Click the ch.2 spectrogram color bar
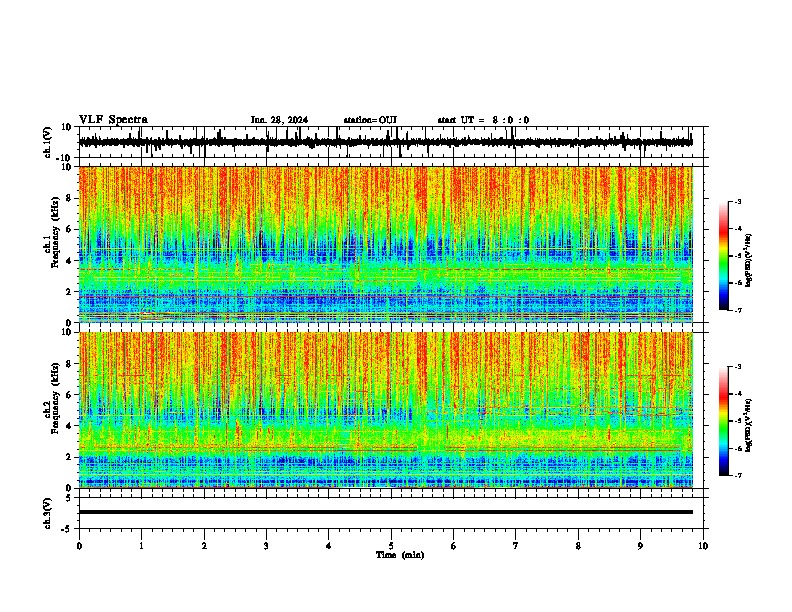The height and width of the screenshot is (612, 792). pyautogui.click(x=724, y=421)
